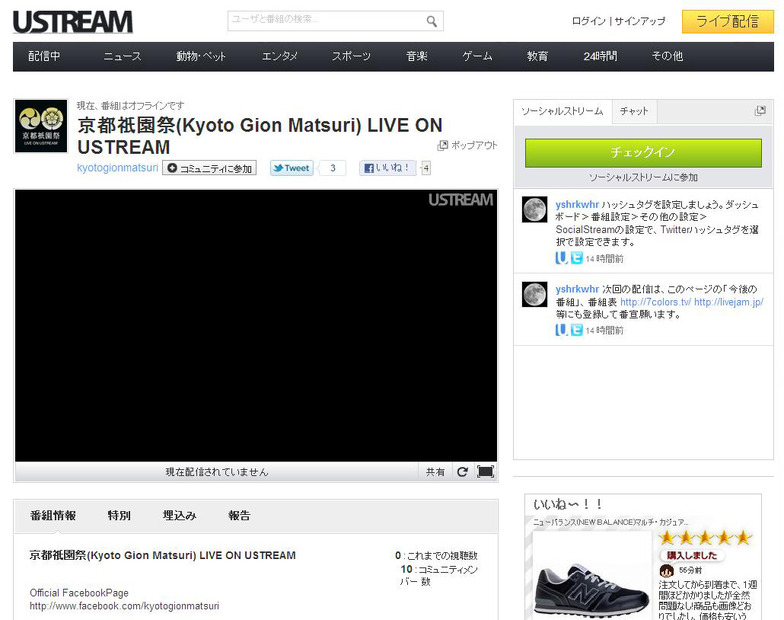Screen dimensions: 784x620
Task: Click yshrkwhr's avatar on hashtag post
Action: [534, 209]
